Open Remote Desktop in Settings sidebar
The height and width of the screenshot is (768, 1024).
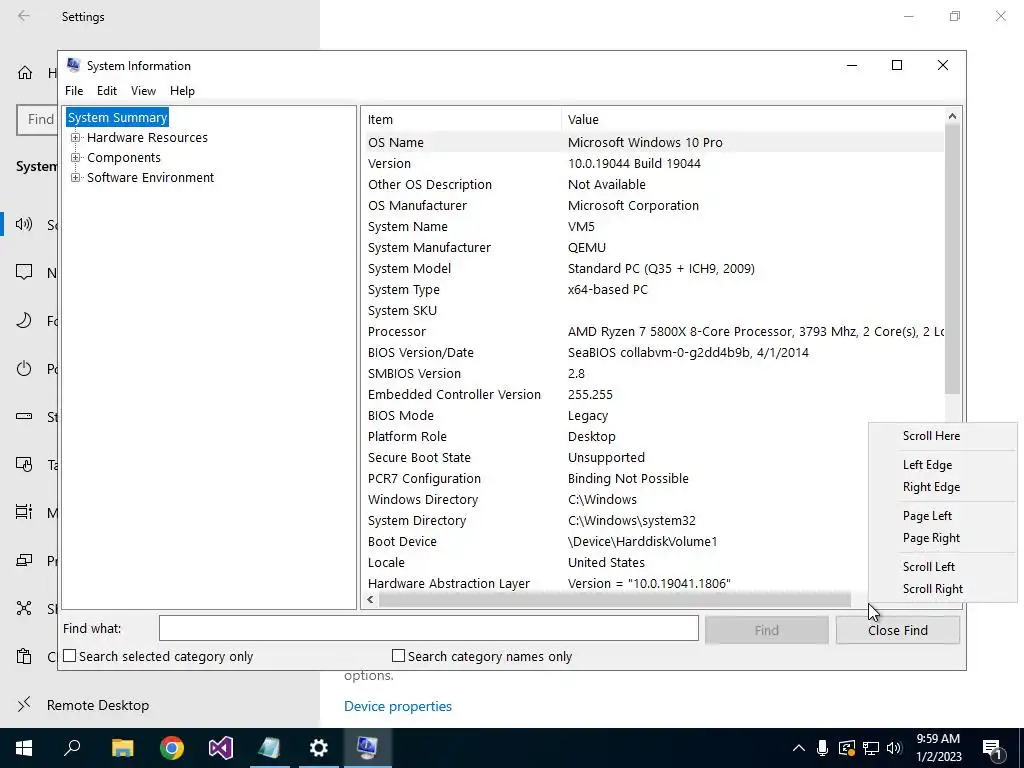[x=98, y=705]
